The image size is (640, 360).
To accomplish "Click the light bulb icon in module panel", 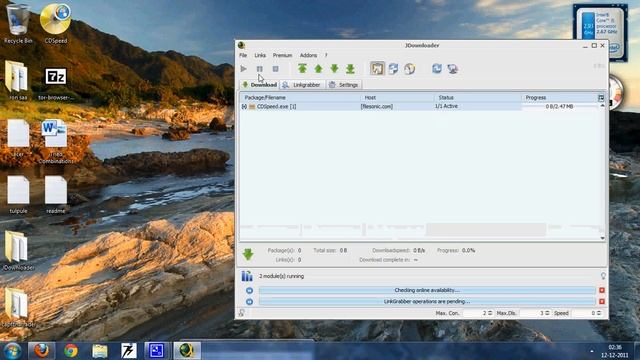I will (603, 276).
